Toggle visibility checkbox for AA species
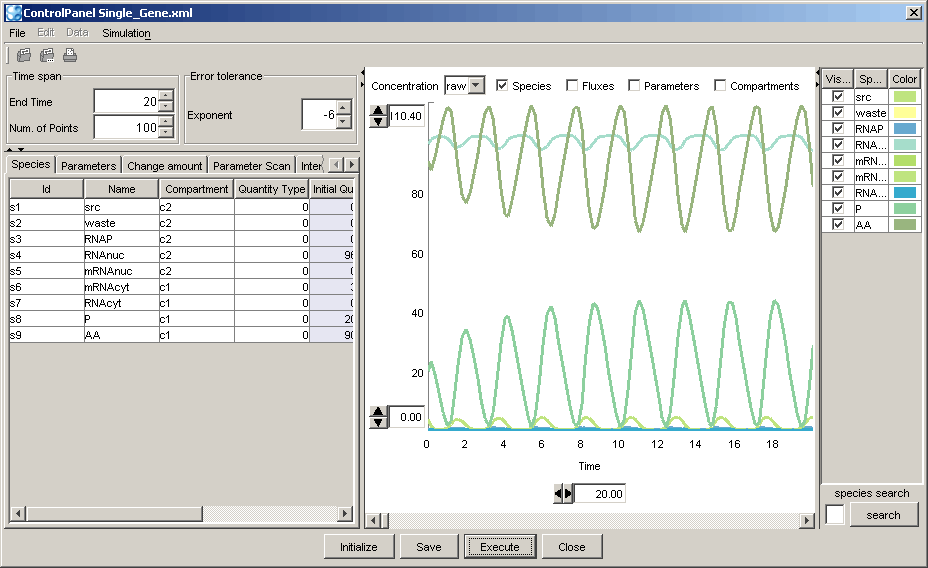The height and width of the screenshot is (568, 928). (x=837, y=224)
